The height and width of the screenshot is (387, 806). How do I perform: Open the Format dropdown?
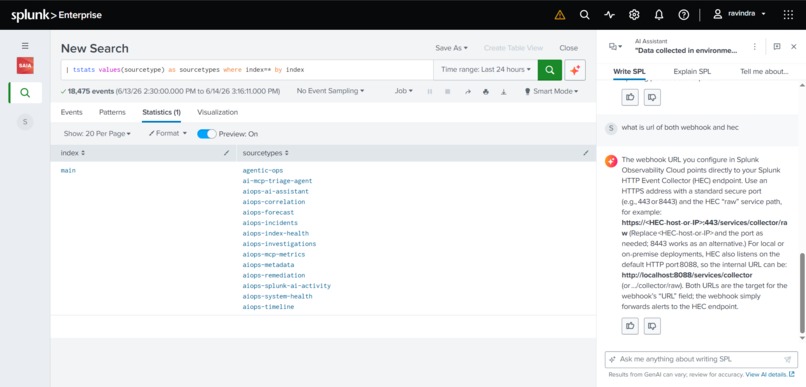[168, 133]
